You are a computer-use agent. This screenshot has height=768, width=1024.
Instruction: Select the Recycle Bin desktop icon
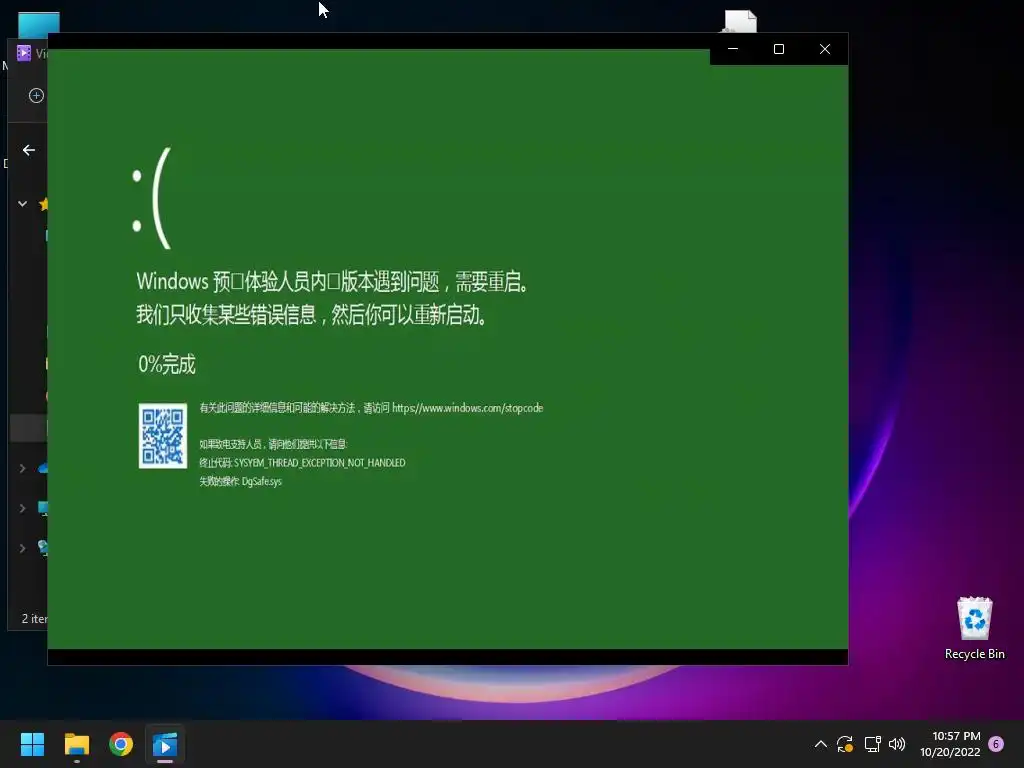pos(974,628)
